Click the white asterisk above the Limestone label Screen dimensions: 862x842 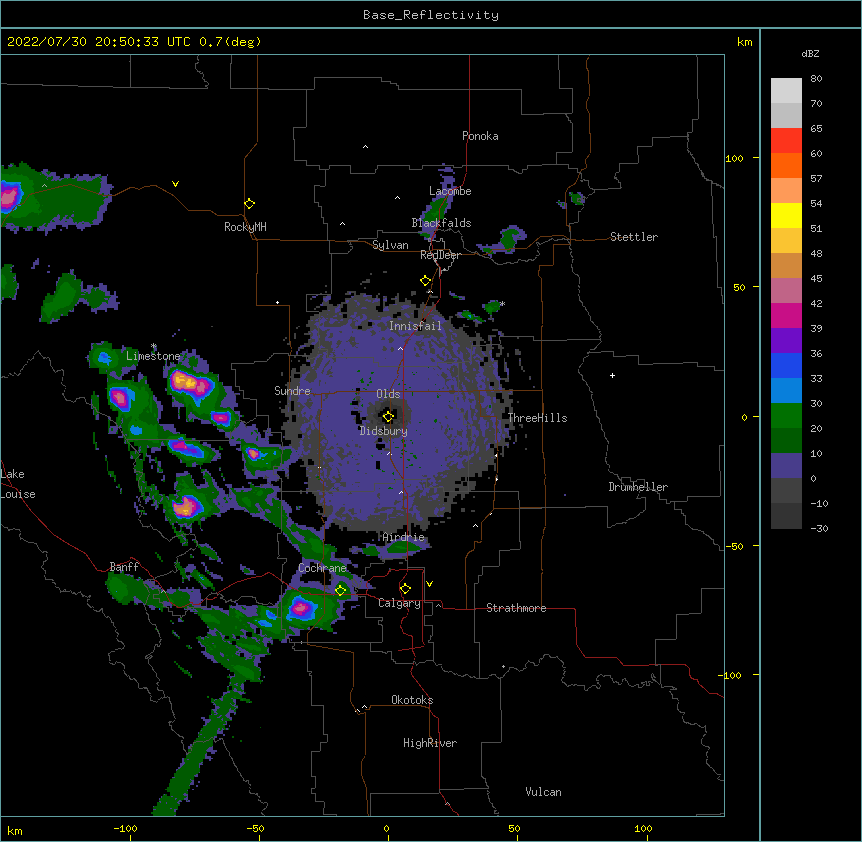[x=154, y=346]
